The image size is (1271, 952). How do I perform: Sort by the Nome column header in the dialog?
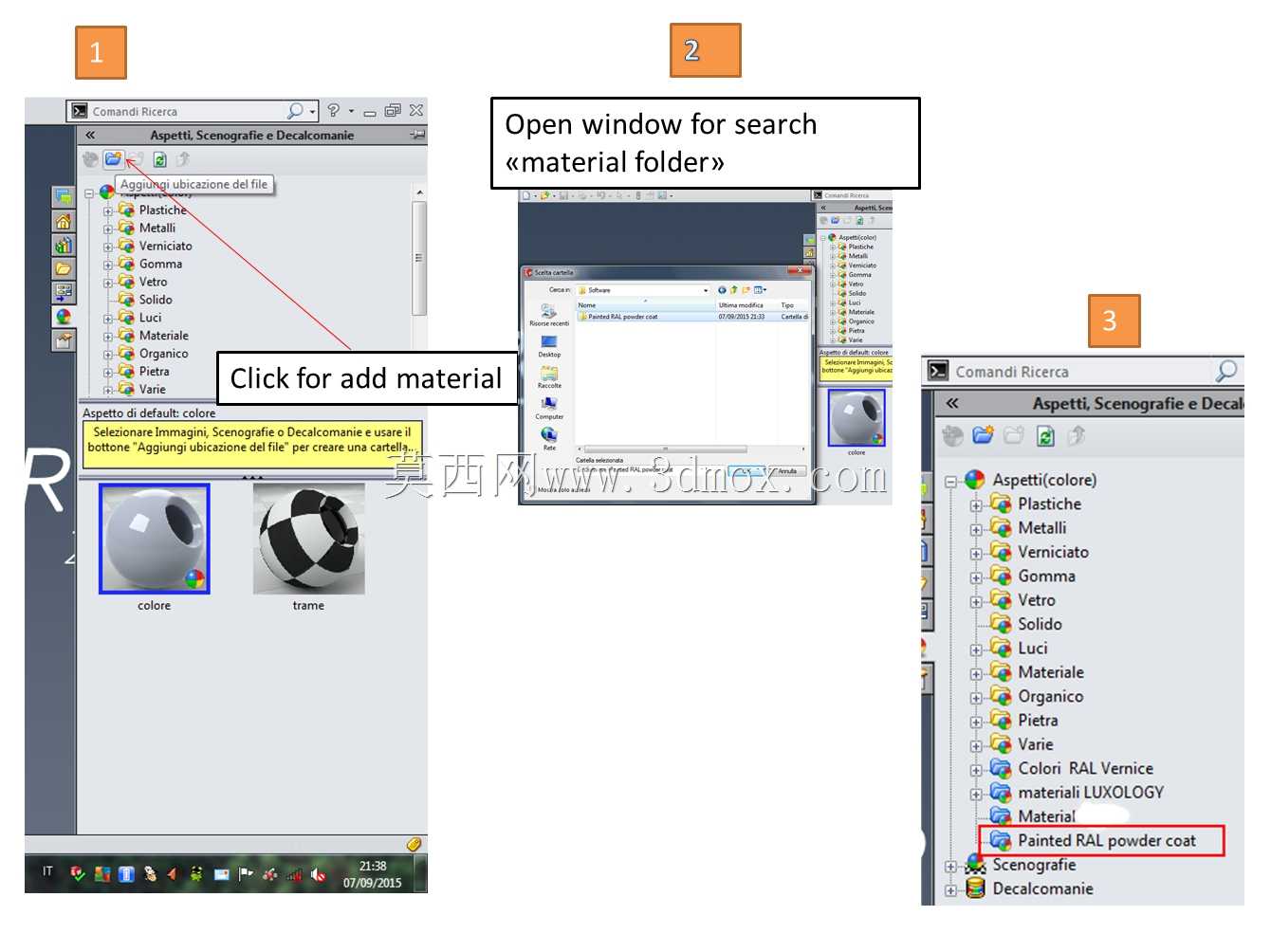pos(646,305)
